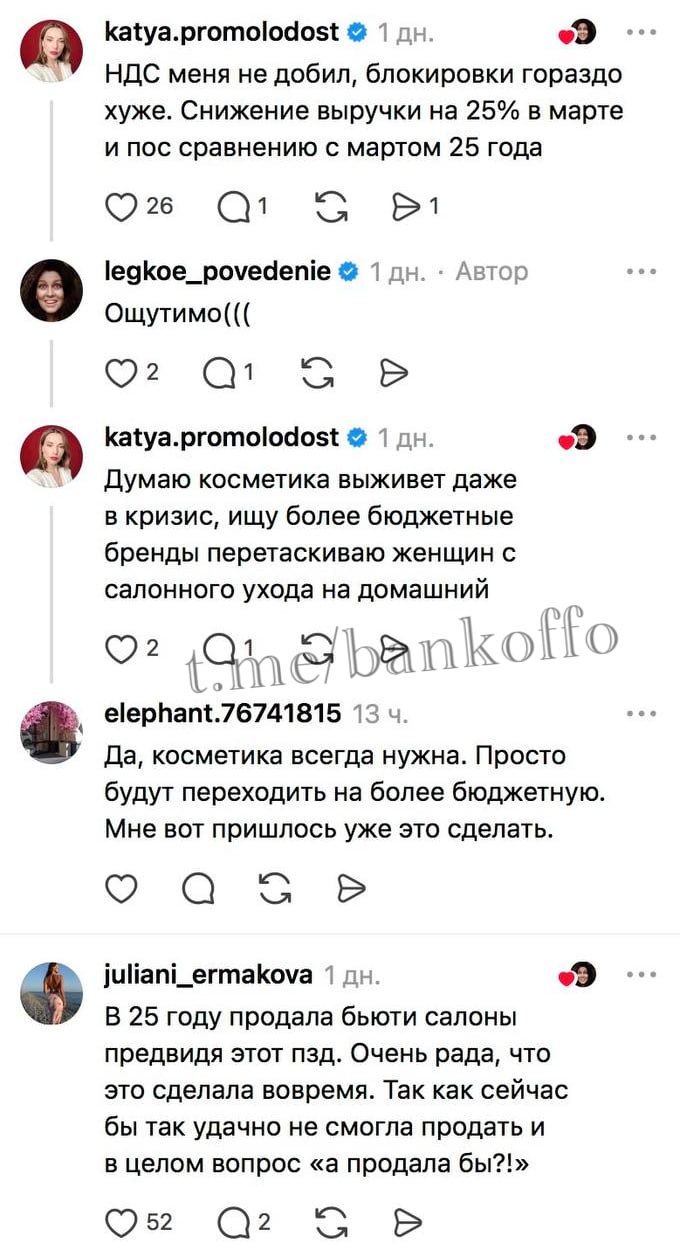Expand options menu for juliani_ermakova's comment

point(640,974)
